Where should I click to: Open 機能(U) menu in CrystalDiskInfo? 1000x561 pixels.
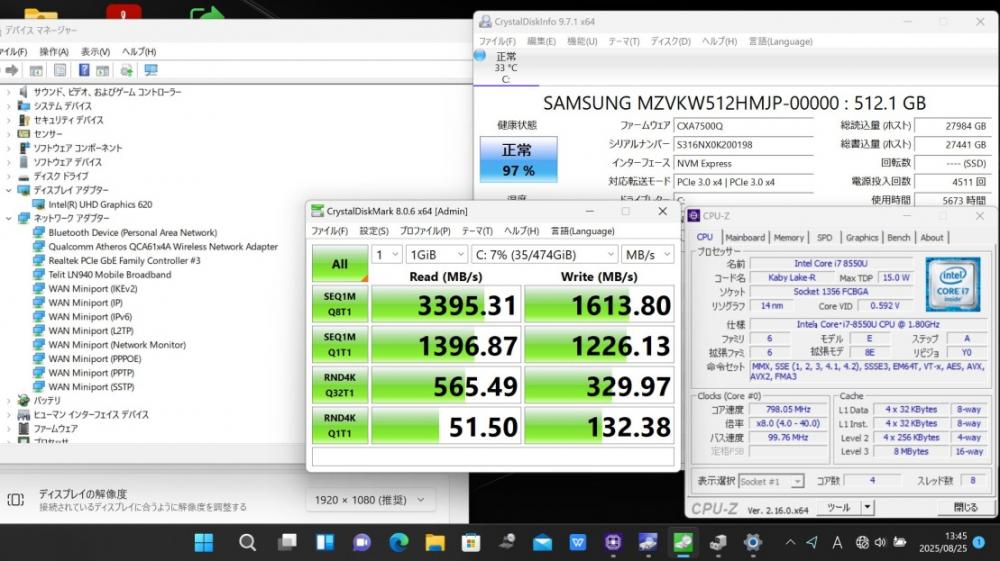(582, 41)
